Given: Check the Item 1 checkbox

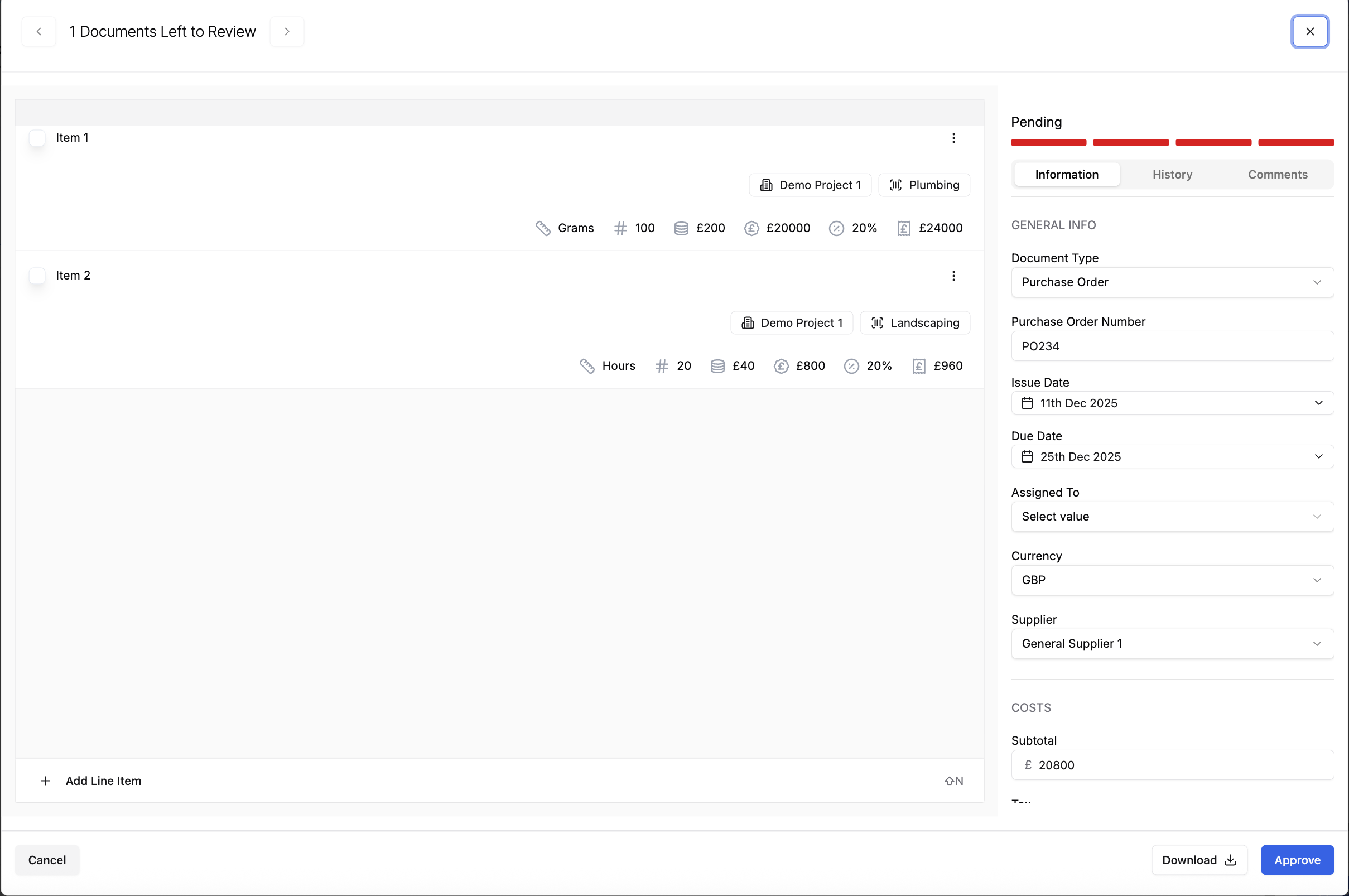Looking at the screenshot, I should point(37,138).
